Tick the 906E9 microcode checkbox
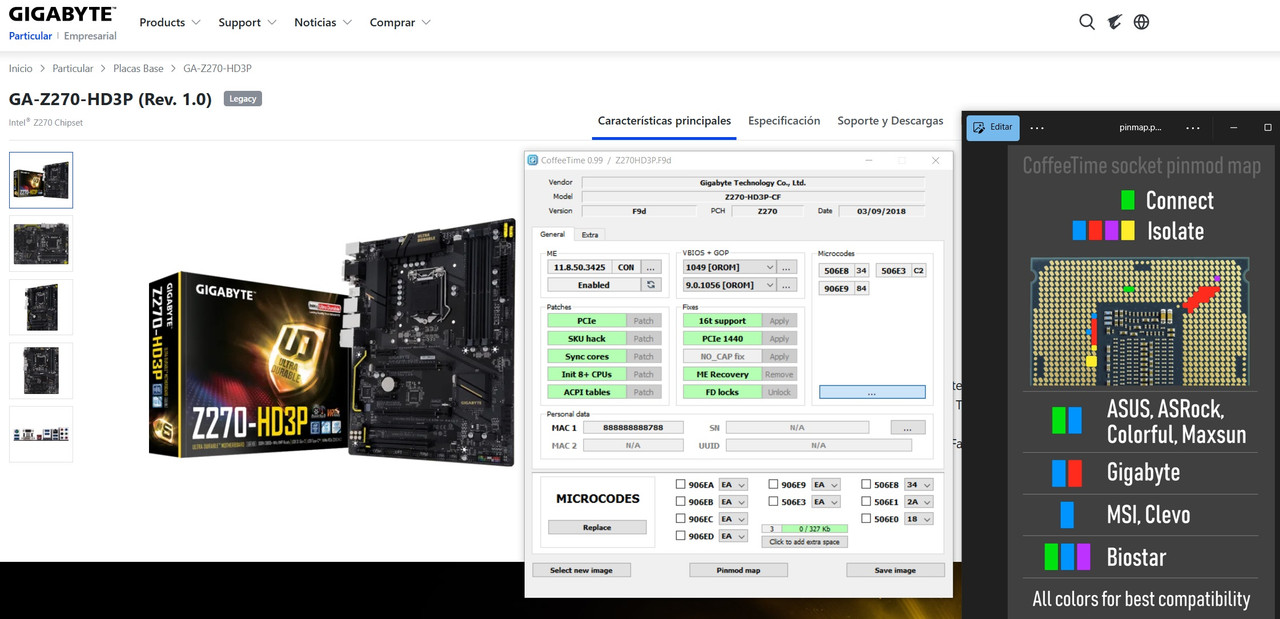The image size is (1280, 619). (x=774, y=485)
